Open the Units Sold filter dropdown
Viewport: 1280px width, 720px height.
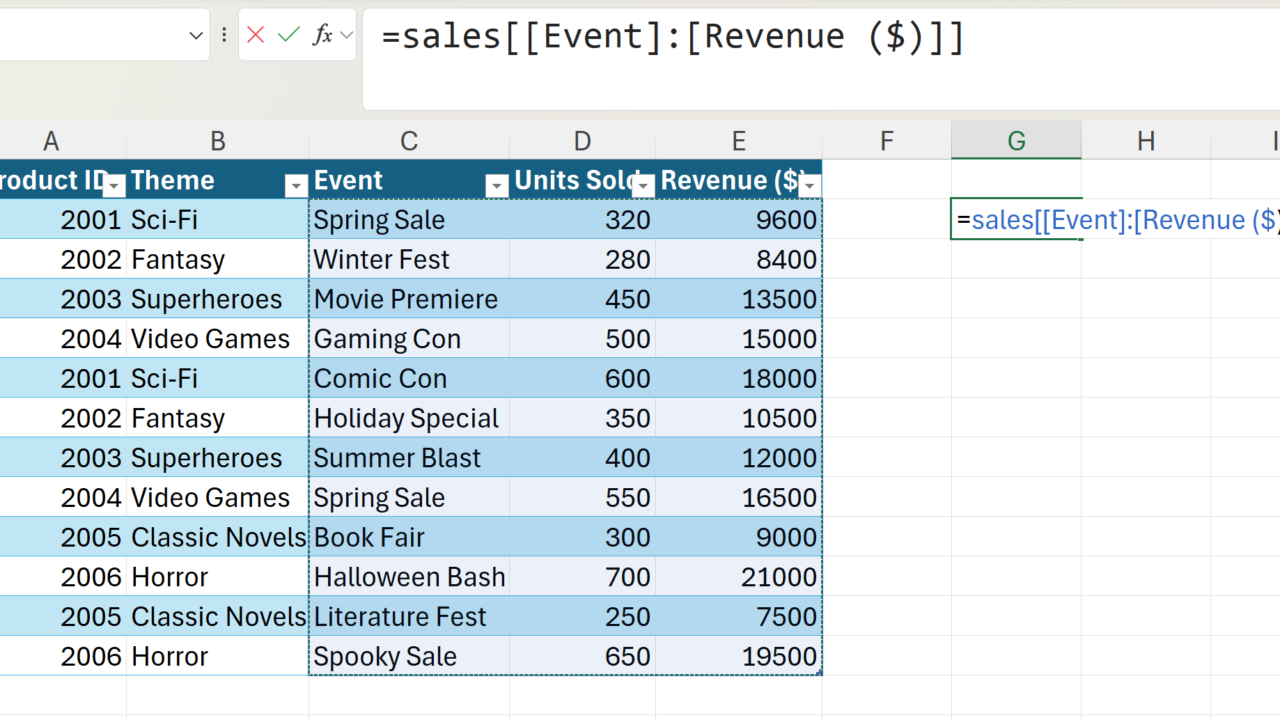click(644, 185)
